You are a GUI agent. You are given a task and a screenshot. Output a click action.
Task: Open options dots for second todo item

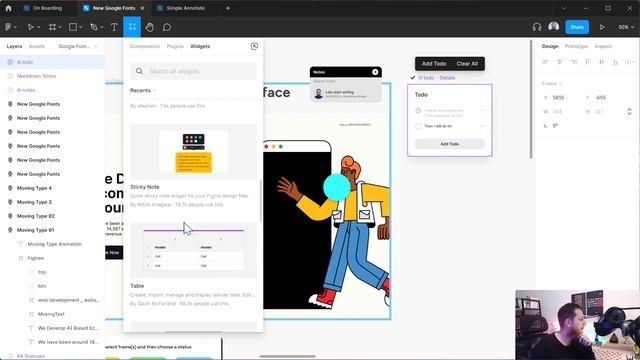pos(482,126)
